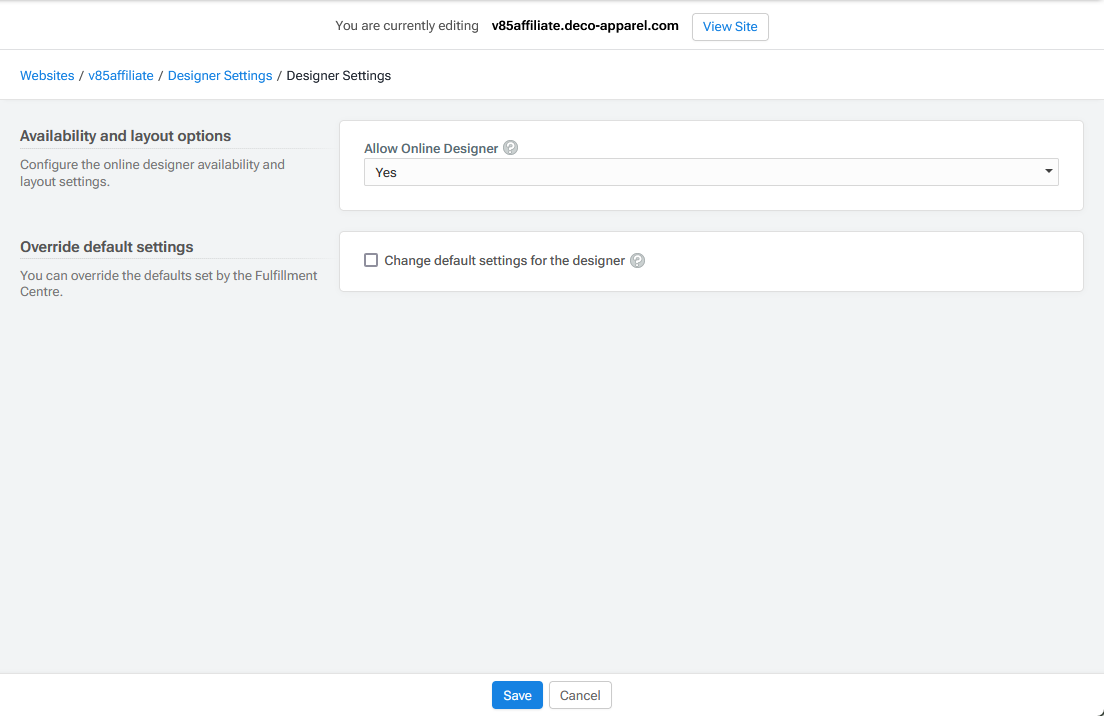Save the designer settings
This screenshot has height=716, width=1104.
[x=517, y=695]
